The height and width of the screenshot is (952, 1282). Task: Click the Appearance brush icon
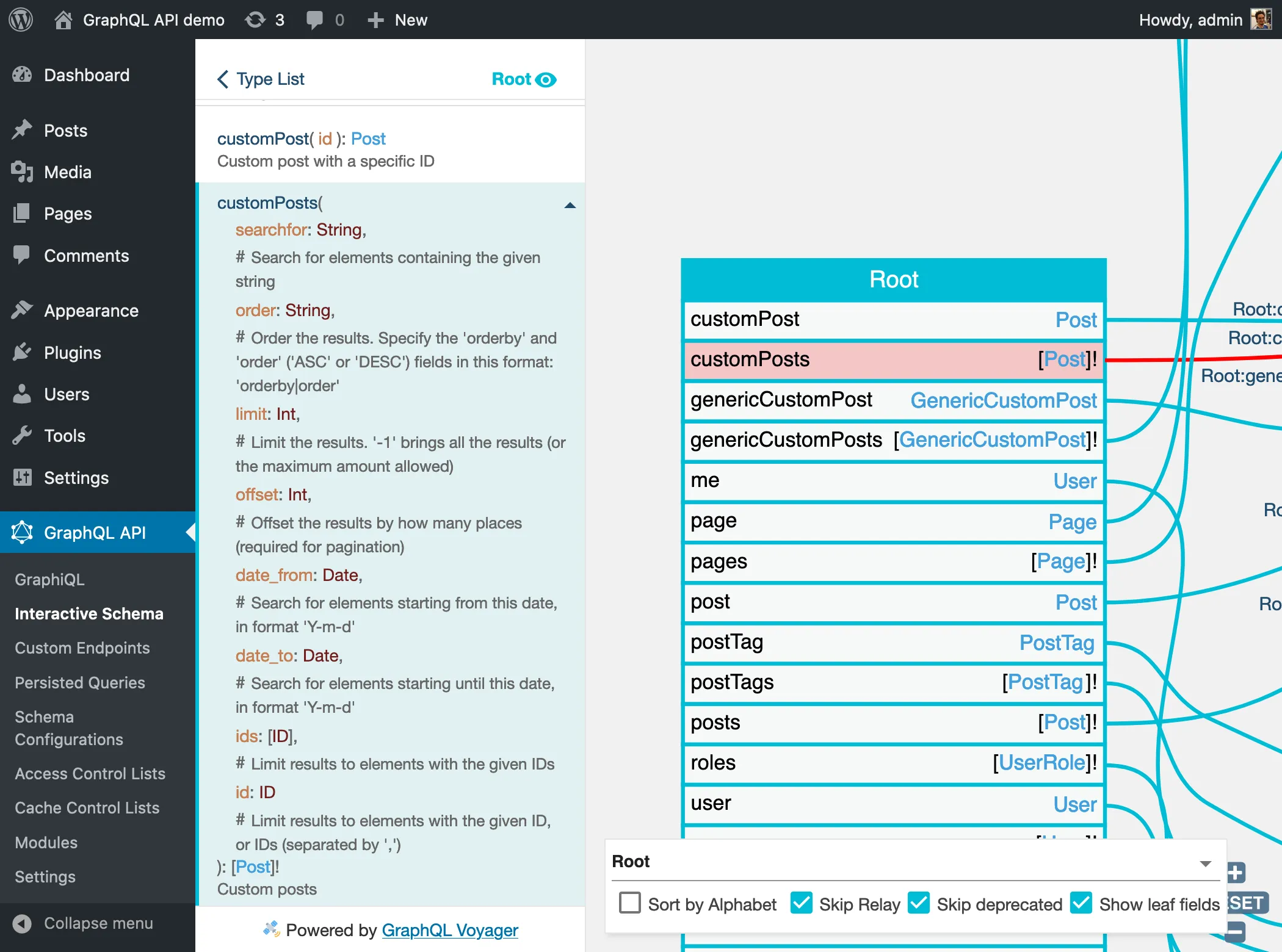(22, 311)
